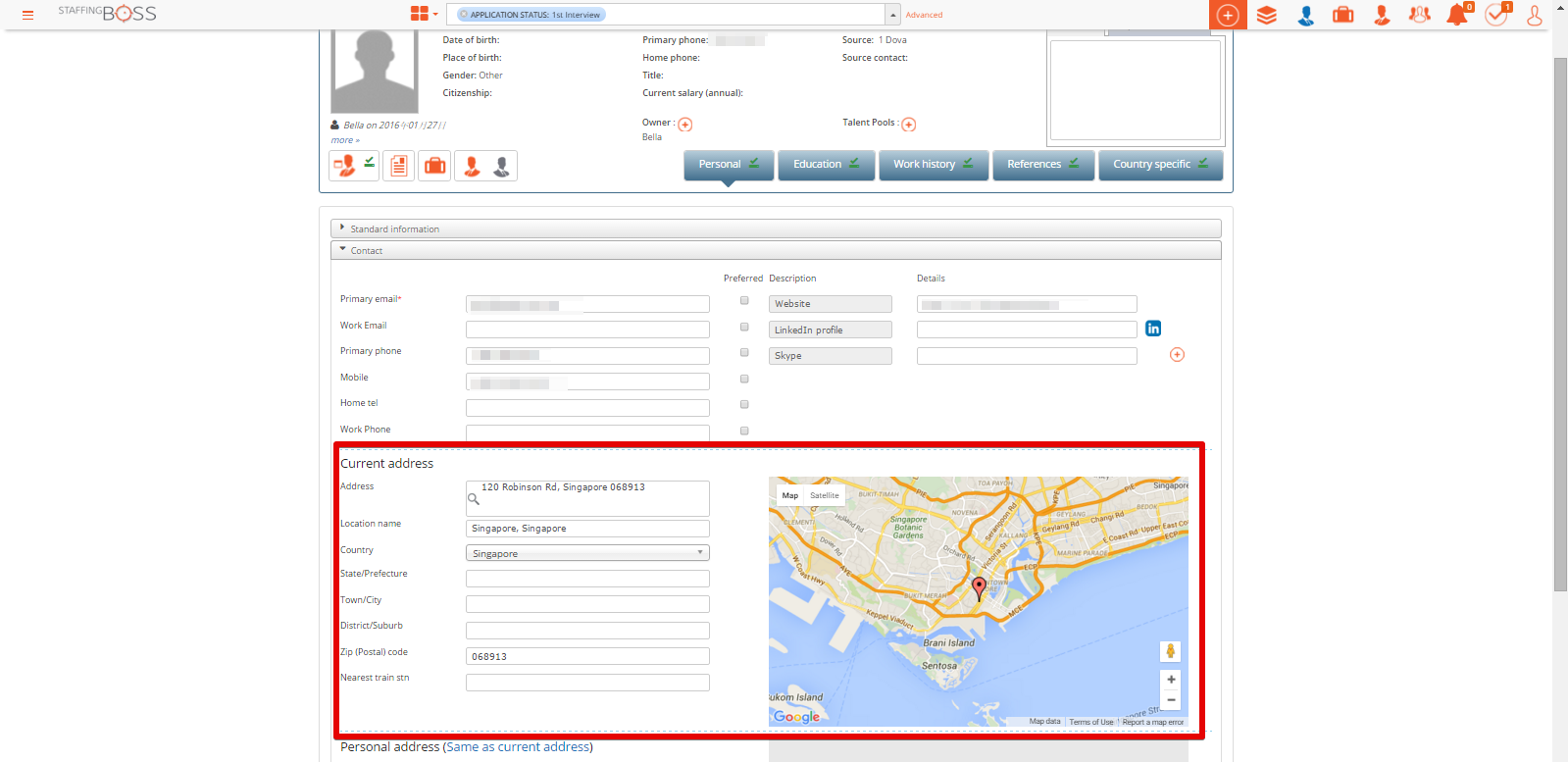Viewport: 1568px width, 762px height.
Task: Switch to the References tab
Action: [1043, 165]
